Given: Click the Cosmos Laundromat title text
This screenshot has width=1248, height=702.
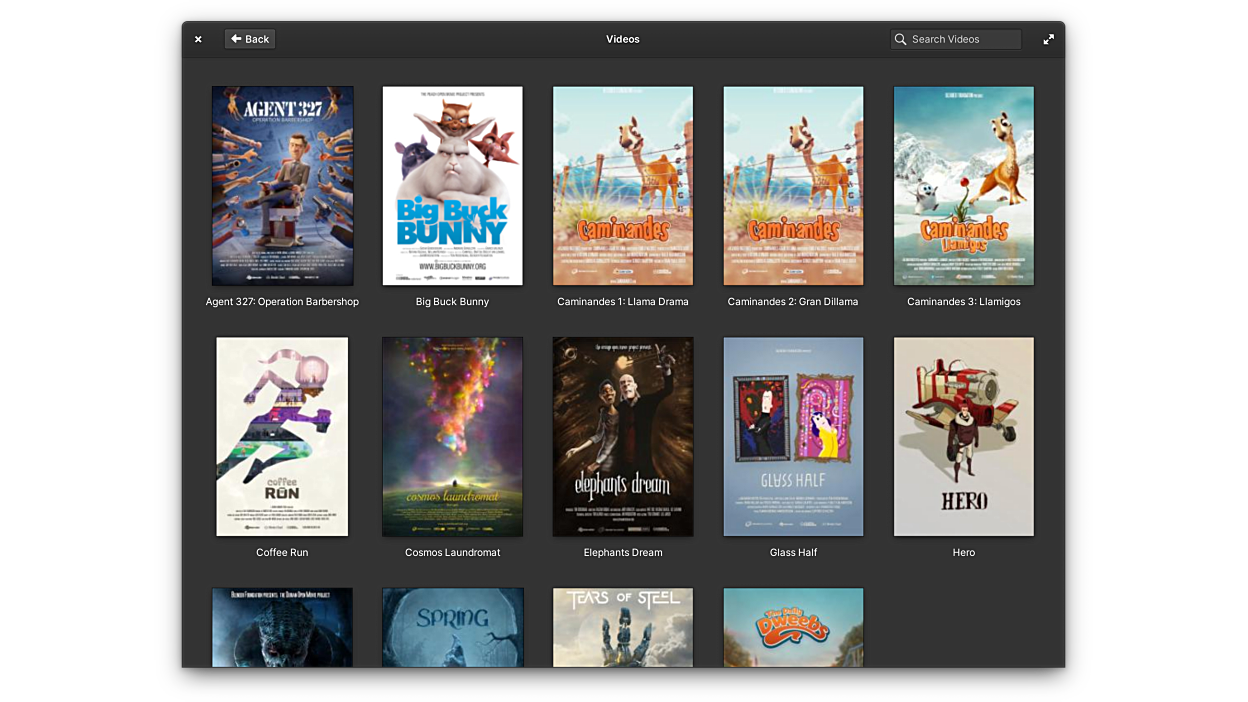Looking at the screenshot, I should [452, 553].
